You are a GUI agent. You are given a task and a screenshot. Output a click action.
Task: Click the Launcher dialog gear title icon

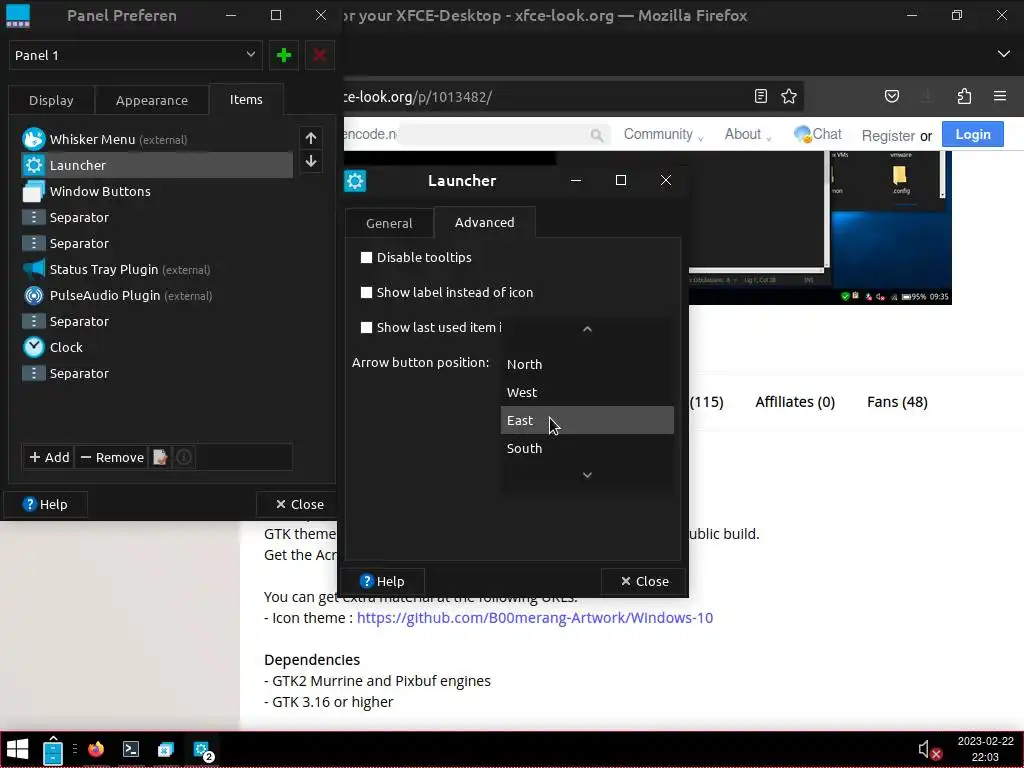(355, 181)
